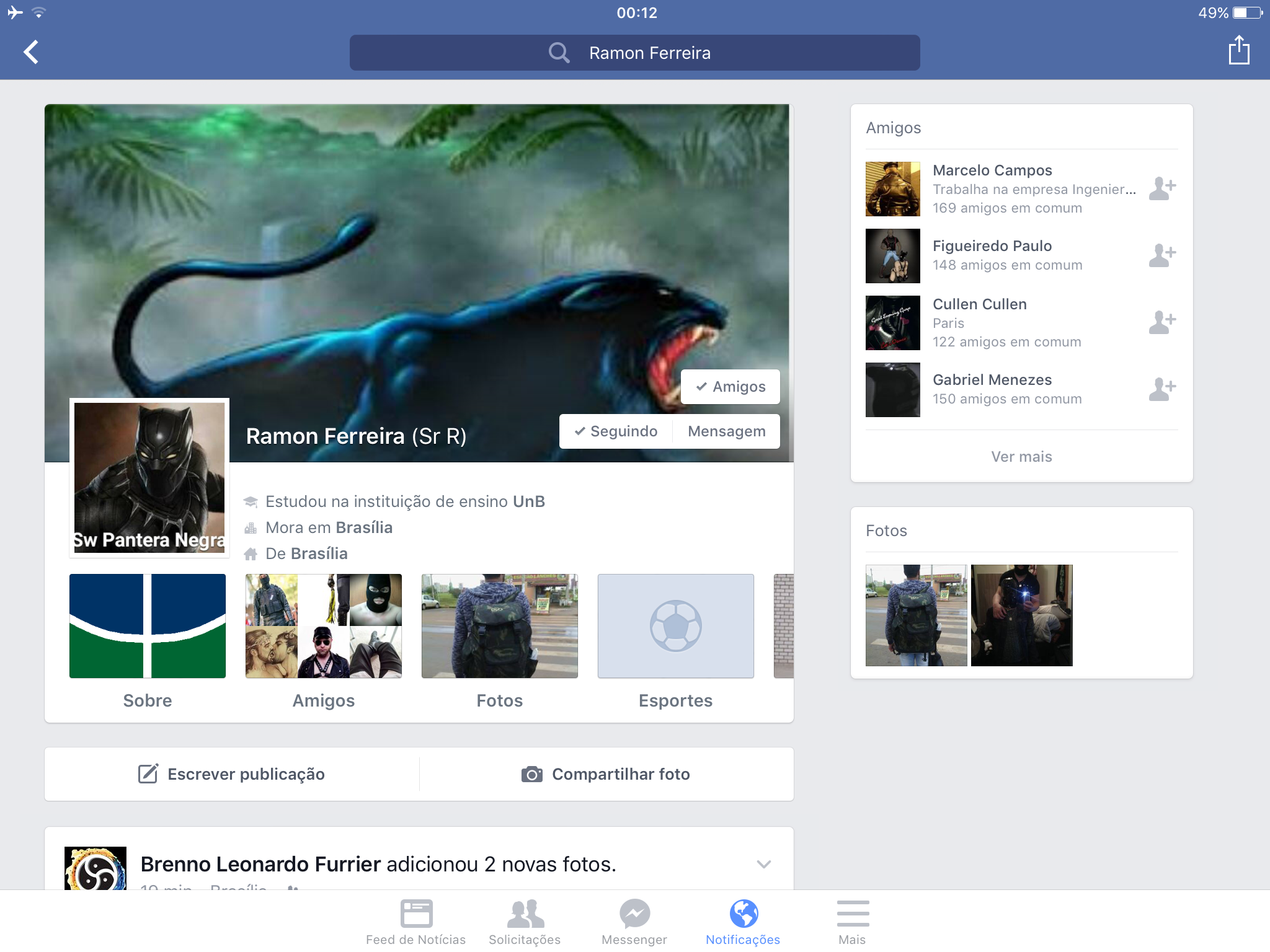This screenshot has height=952, width=1270.
Task: Open Gabriel Menezes profile picture
Action: [x=892, y=390]
